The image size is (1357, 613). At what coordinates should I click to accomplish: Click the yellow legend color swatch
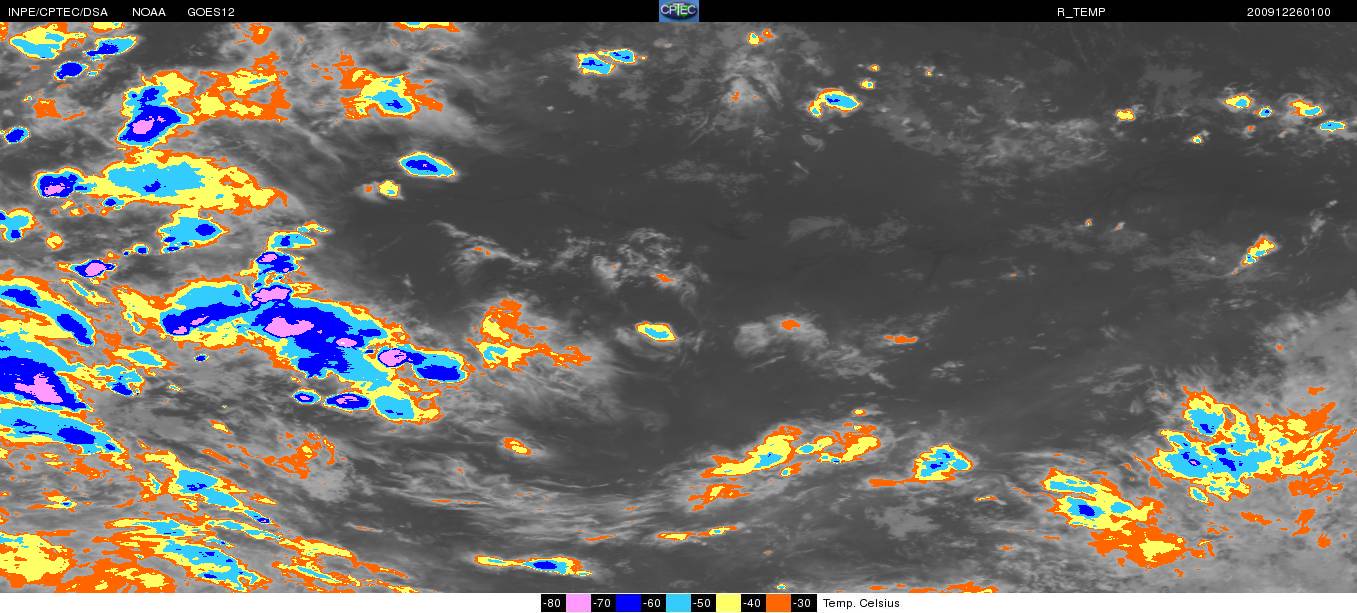[728, 603]
